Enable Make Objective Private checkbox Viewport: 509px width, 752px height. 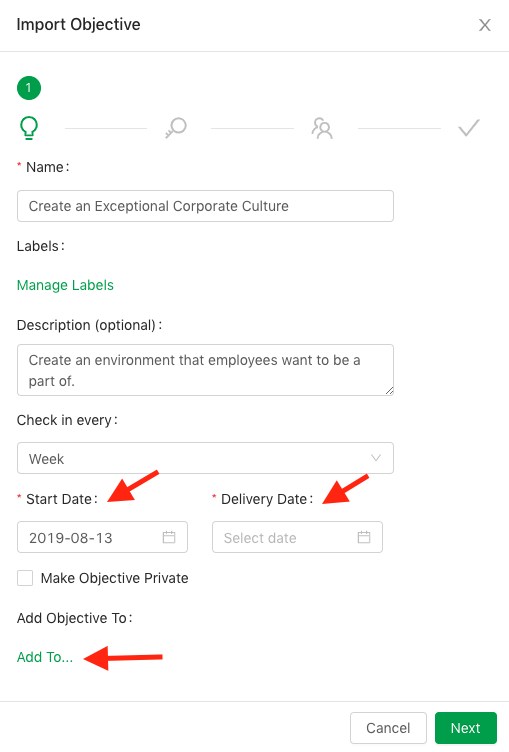click(25, 578)
